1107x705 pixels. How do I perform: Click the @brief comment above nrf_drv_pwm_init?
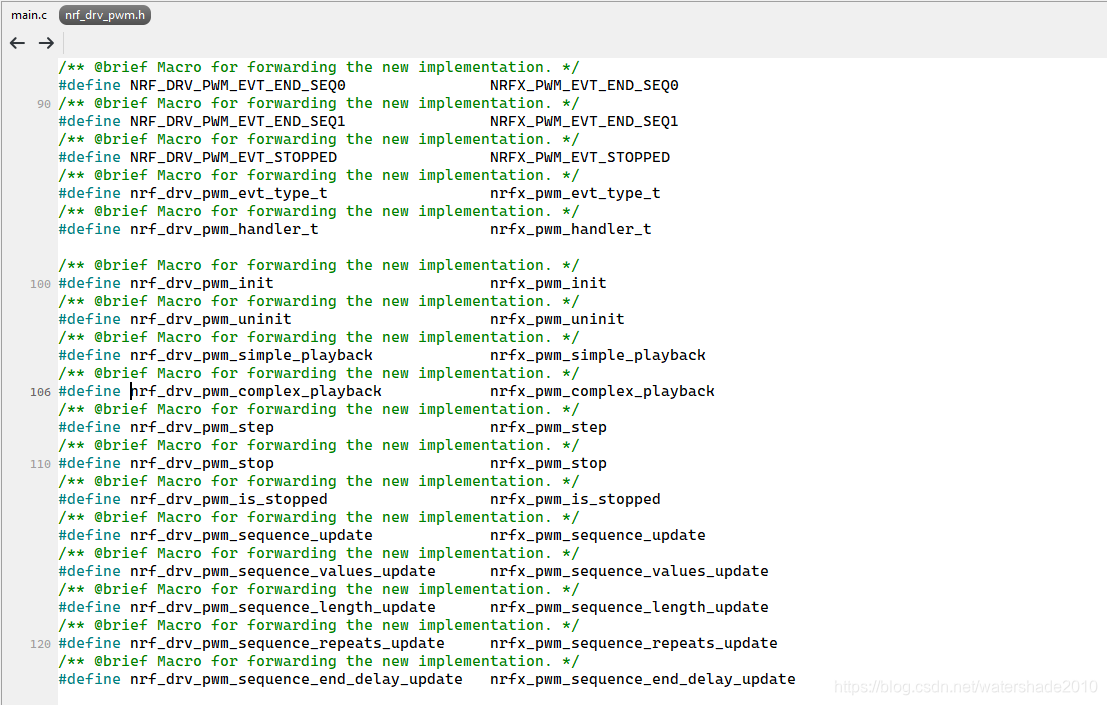pyautogui.click(x=318, y=265)
